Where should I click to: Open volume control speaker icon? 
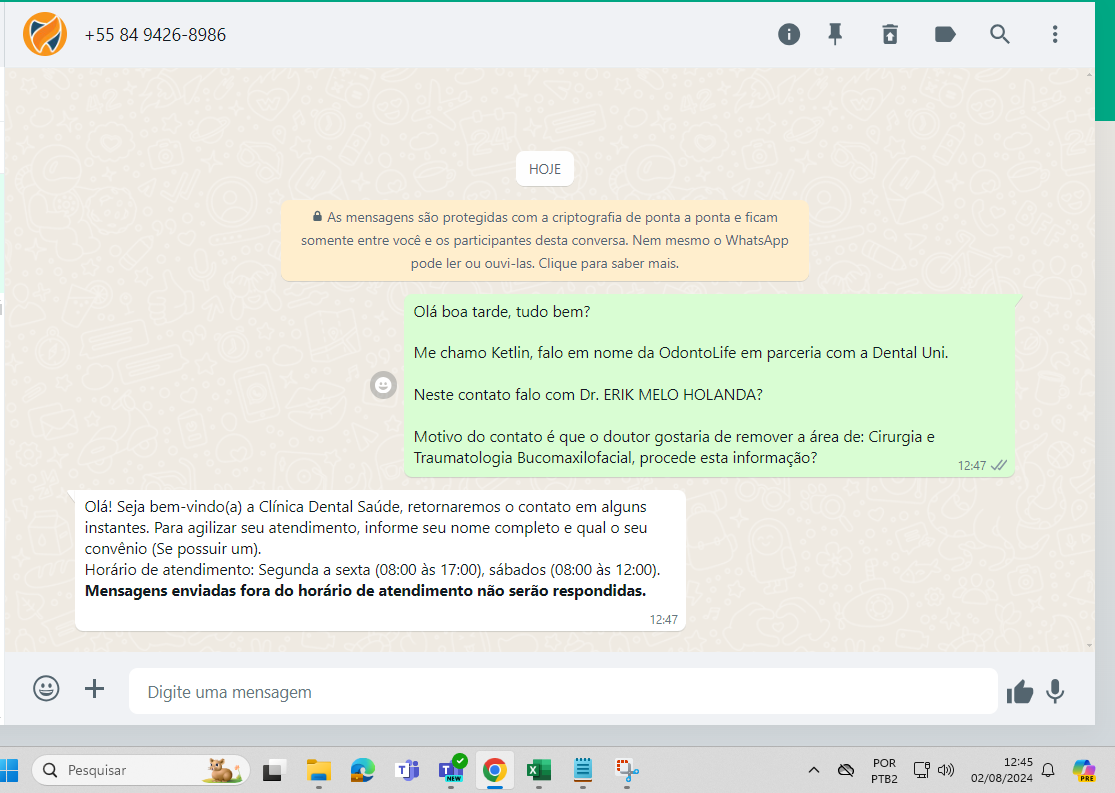(946, 770)
